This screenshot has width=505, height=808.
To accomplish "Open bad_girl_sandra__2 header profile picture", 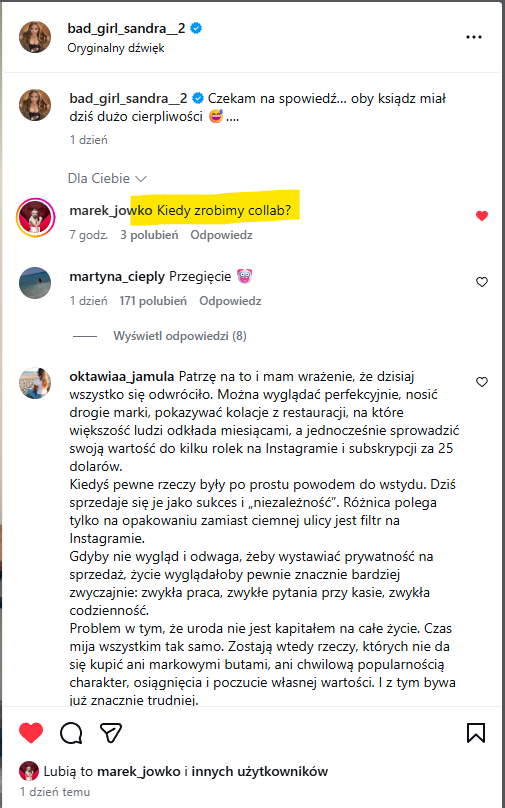I will tap(35, 37).
